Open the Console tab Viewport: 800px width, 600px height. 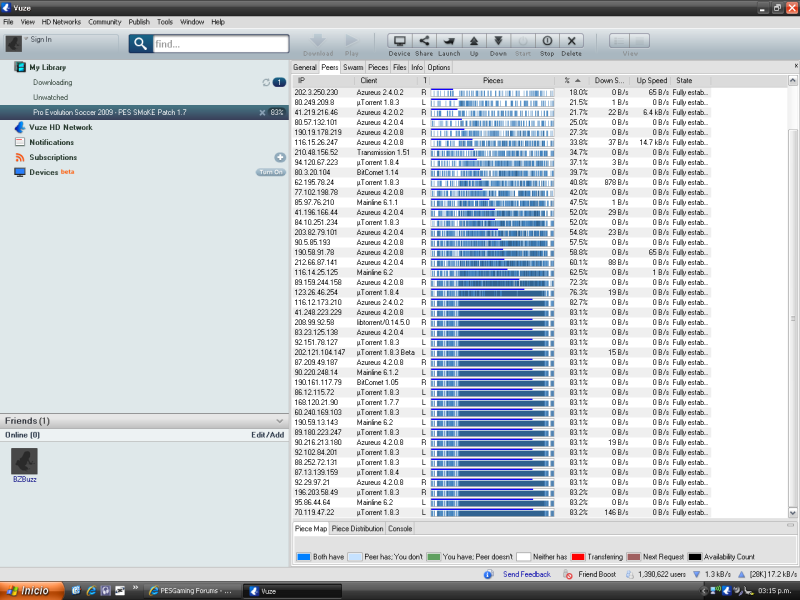pos(400,529)
